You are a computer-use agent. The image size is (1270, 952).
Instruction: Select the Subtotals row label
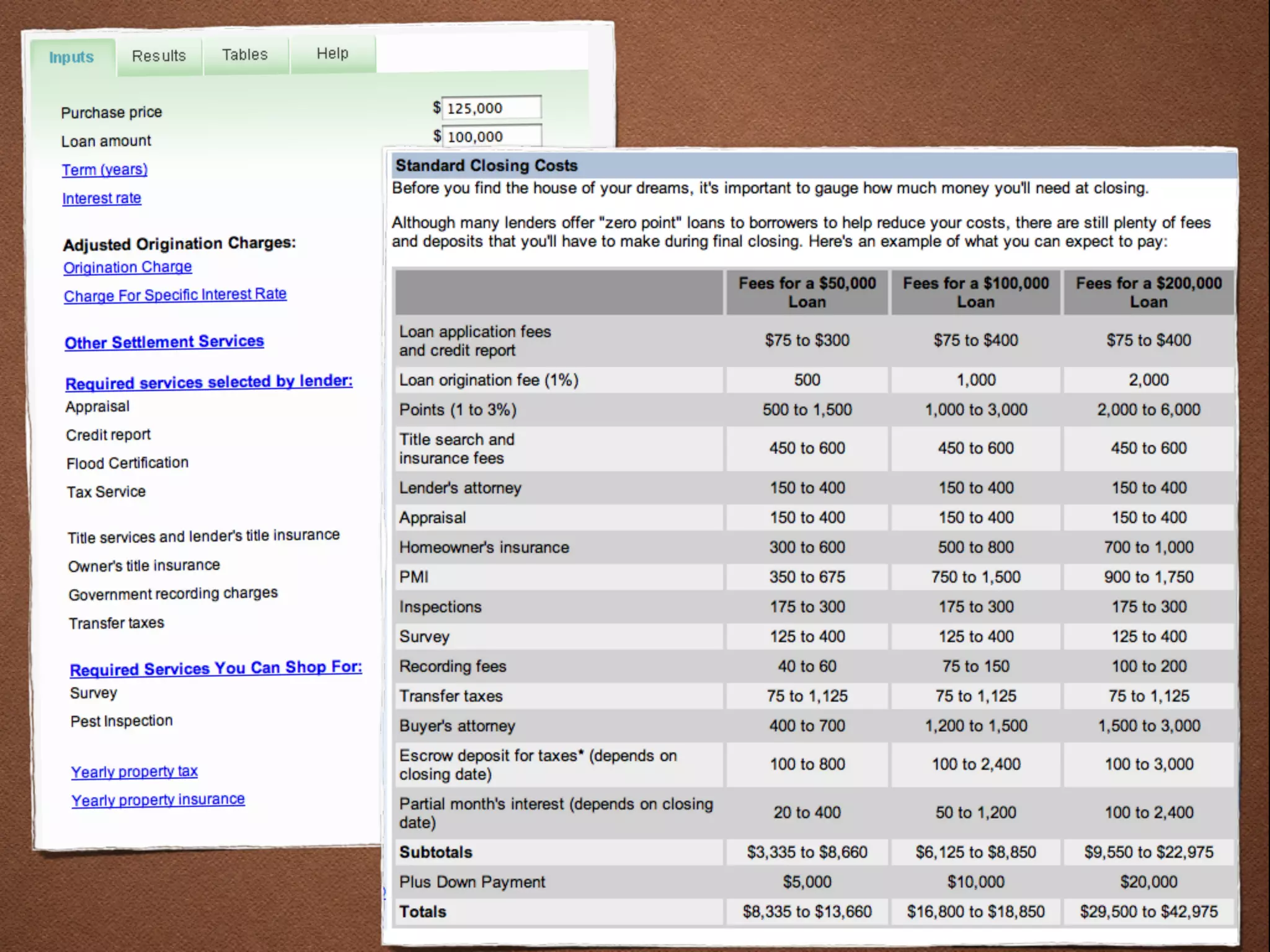coord(436,852)
